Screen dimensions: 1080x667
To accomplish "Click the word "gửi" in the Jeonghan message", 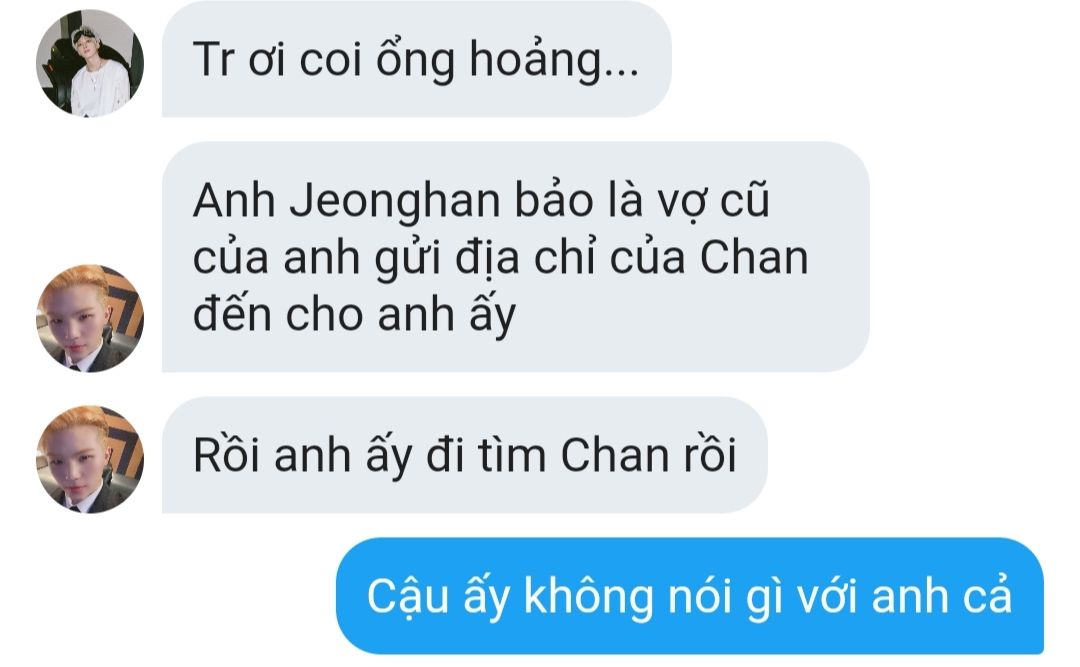I will point(409,261).
